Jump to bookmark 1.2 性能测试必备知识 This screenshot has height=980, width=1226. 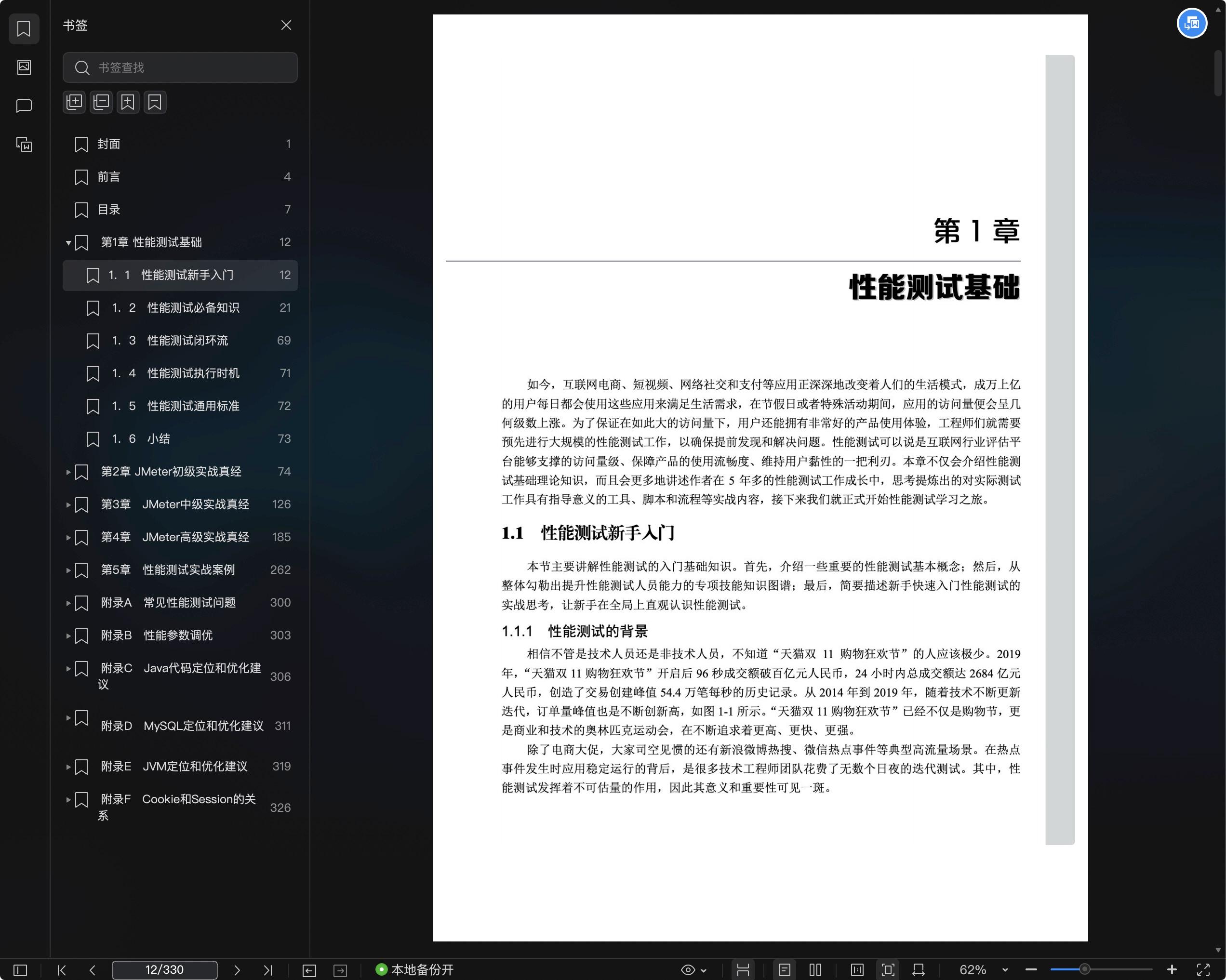click(x=180, y=308)
